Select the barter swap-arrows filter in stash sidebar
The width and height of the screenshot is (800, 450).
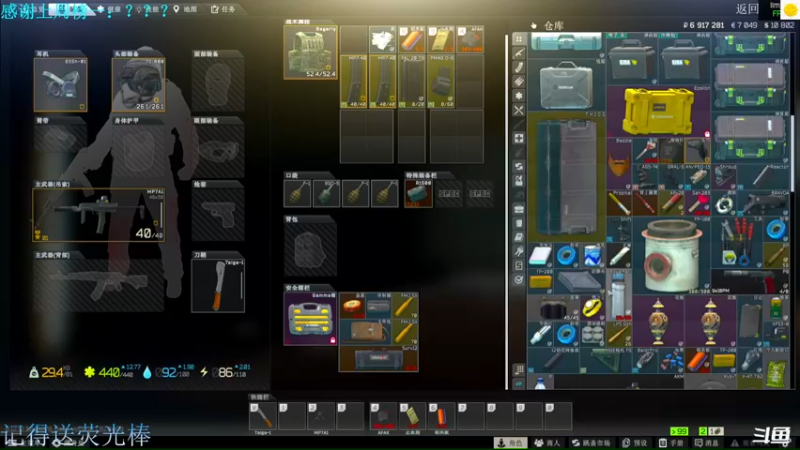click(519, 166)
